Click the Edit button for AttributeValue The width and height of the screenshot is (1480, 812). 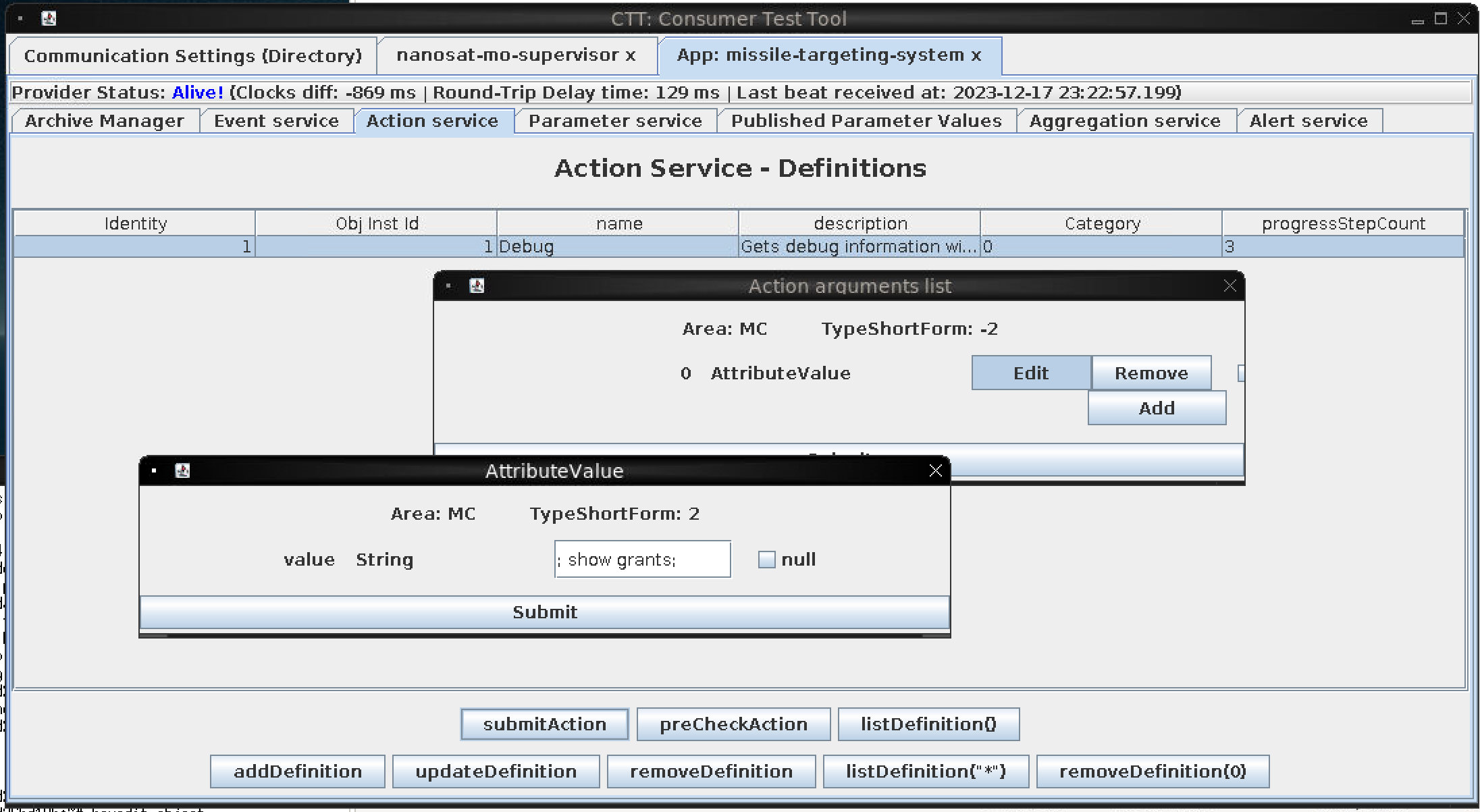click(x=1030, y=373)
